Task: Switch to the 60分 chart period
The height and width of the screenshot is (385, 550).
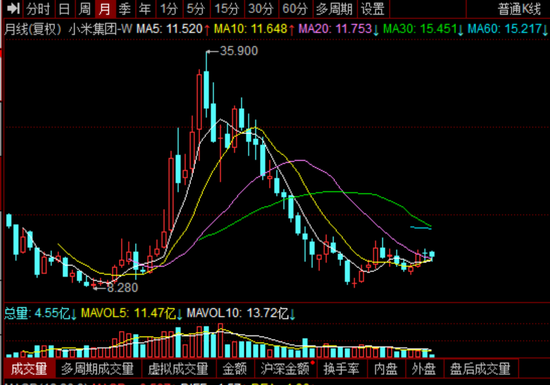Action: click(295, 8)
